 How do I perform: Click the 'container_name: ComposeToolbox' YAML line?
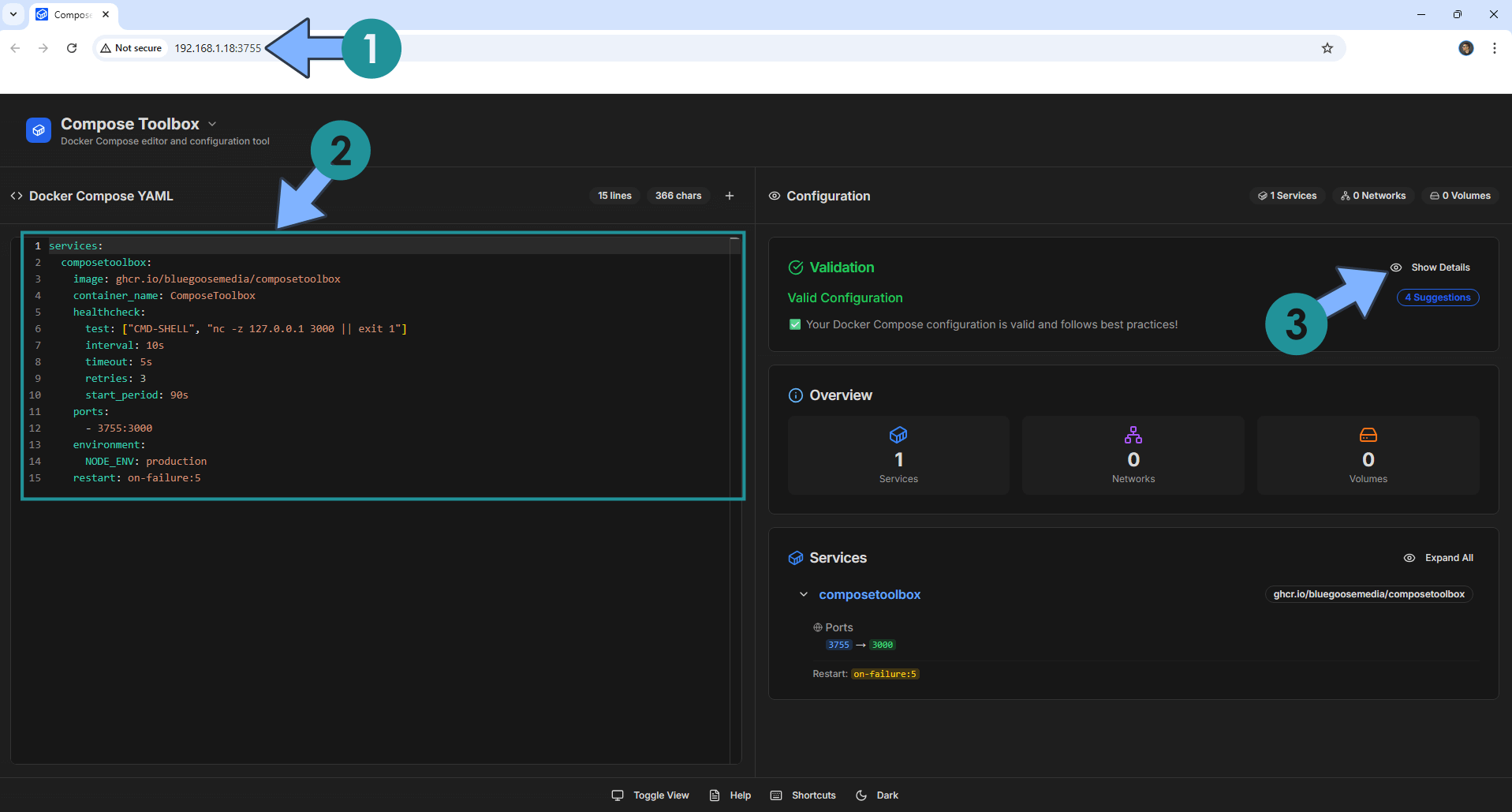point(164,295)
